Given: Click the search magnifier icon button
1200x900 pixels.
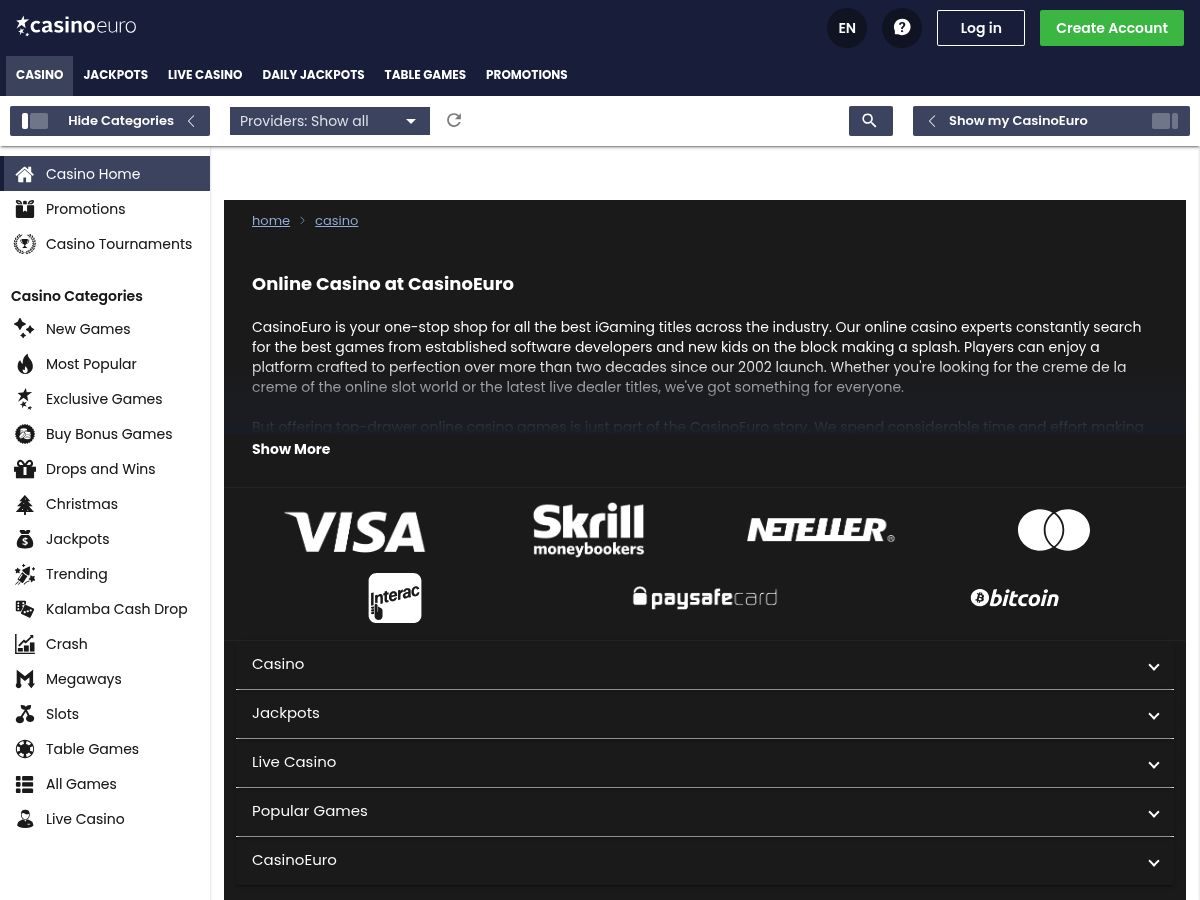Looking at the screenshot, I should (870, 121).
